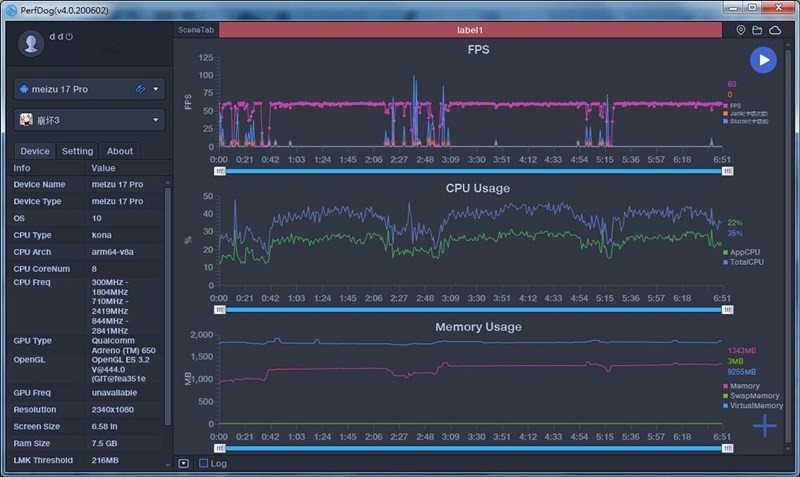800x477 pixels.
Task: Expand the bottom-left log panel arrow
Action: (183, 463)
